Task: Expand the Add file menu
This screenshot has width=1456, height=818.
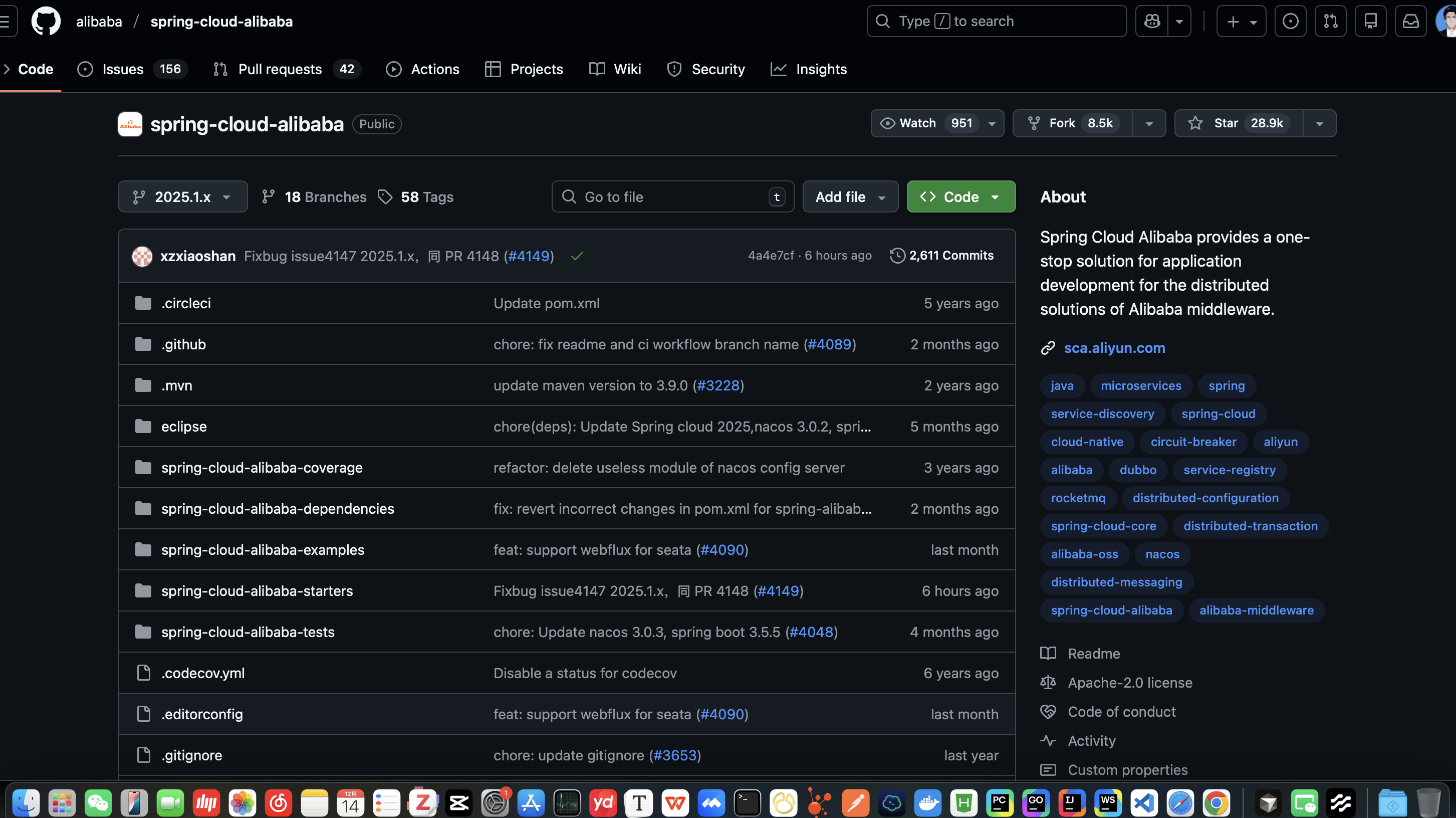Action: pyautogui.click(x=850, y=196)
